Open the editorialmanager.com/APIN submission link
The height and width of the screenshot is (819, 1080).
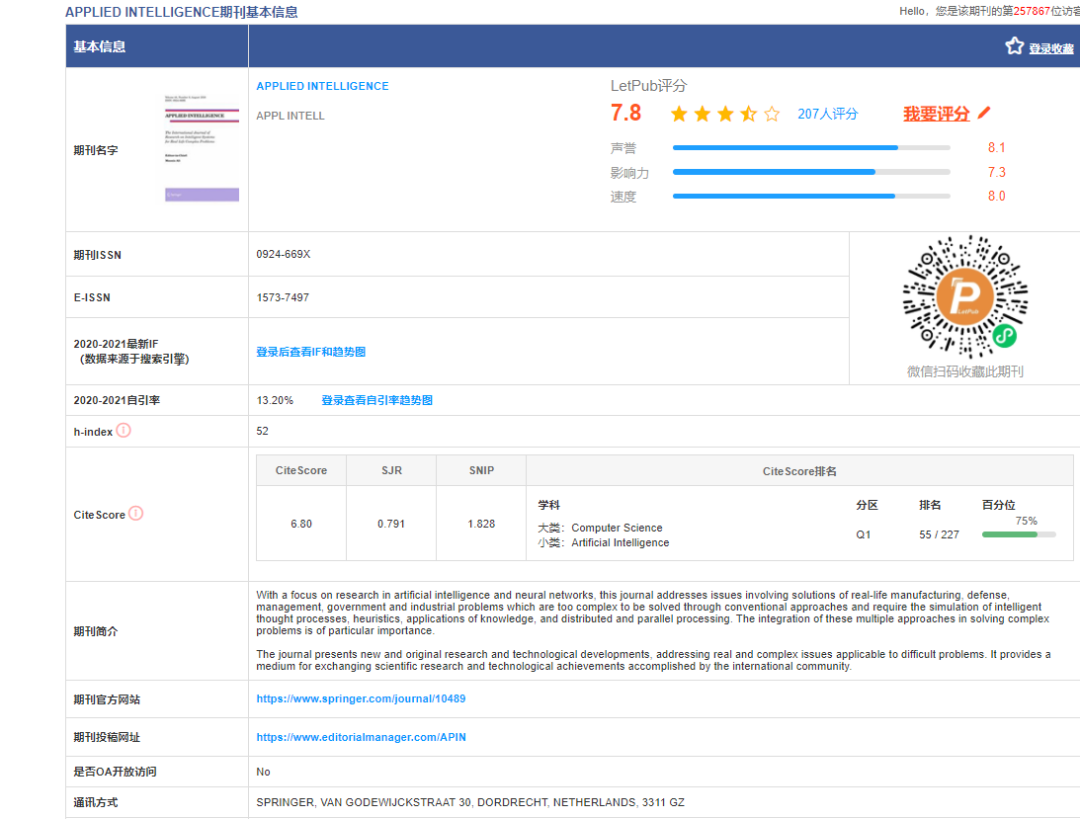point(361,737)
